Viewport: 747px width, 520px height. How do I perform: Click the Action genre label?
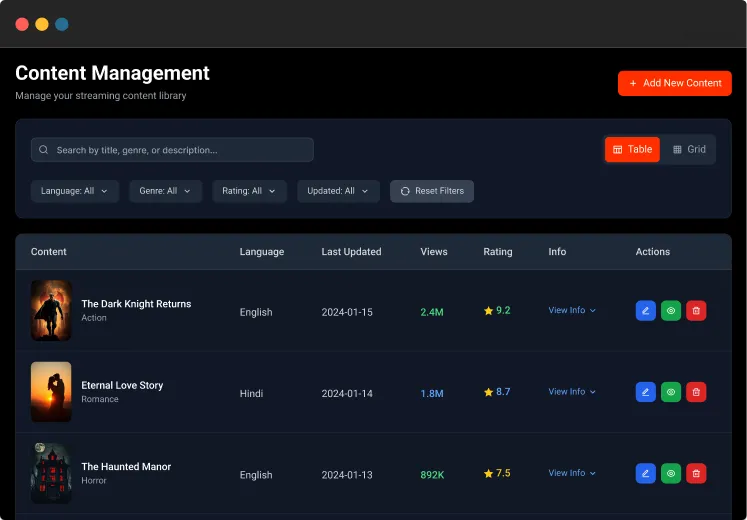coord(94,318)
